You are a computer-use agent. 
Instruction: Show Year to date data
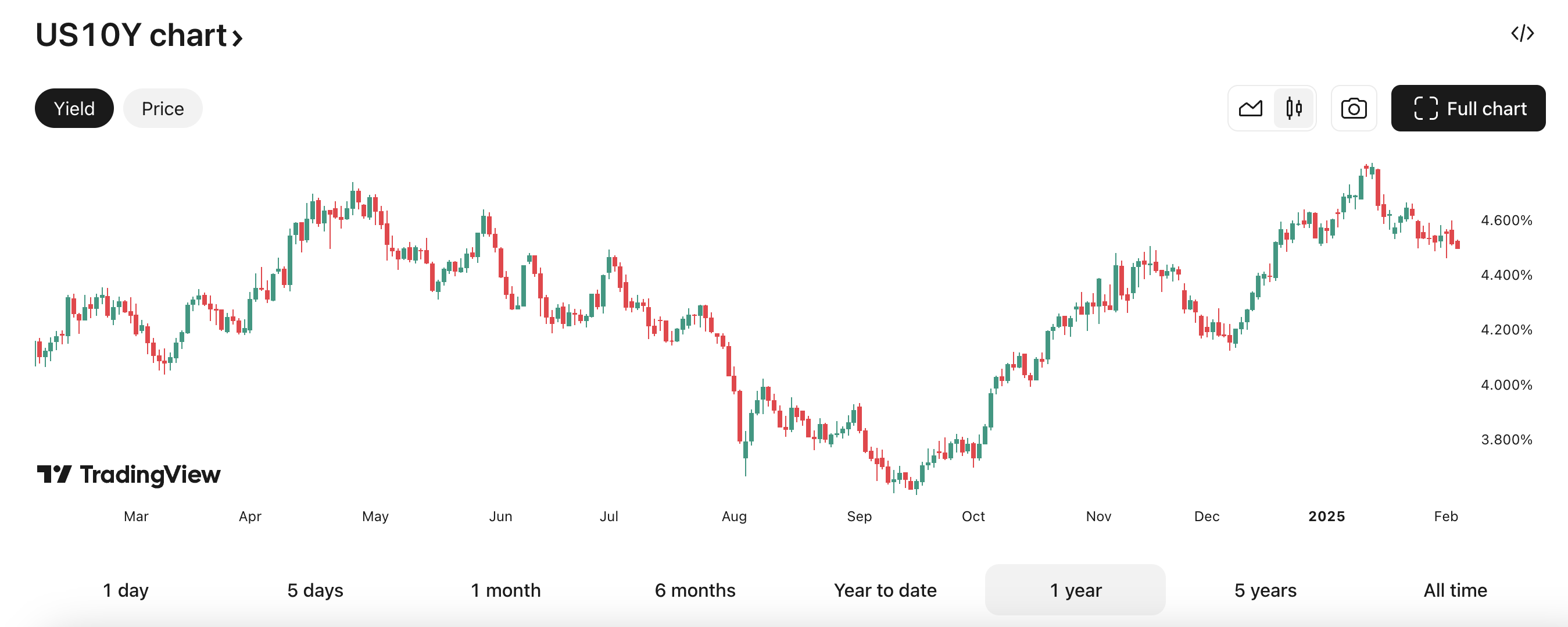(x=885, y=589)
